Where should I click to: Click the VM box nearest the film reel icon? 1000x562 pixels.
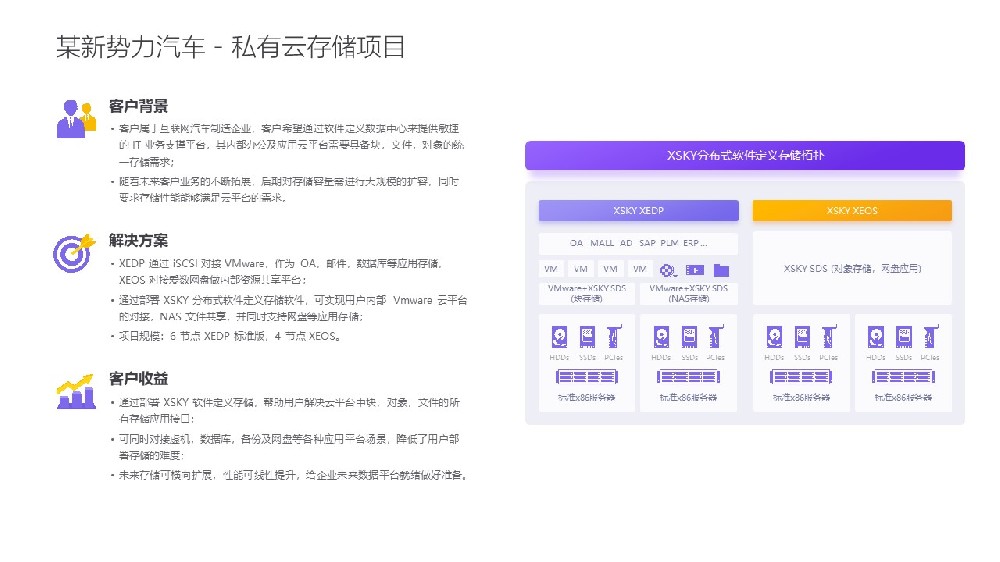click(641, 269)
